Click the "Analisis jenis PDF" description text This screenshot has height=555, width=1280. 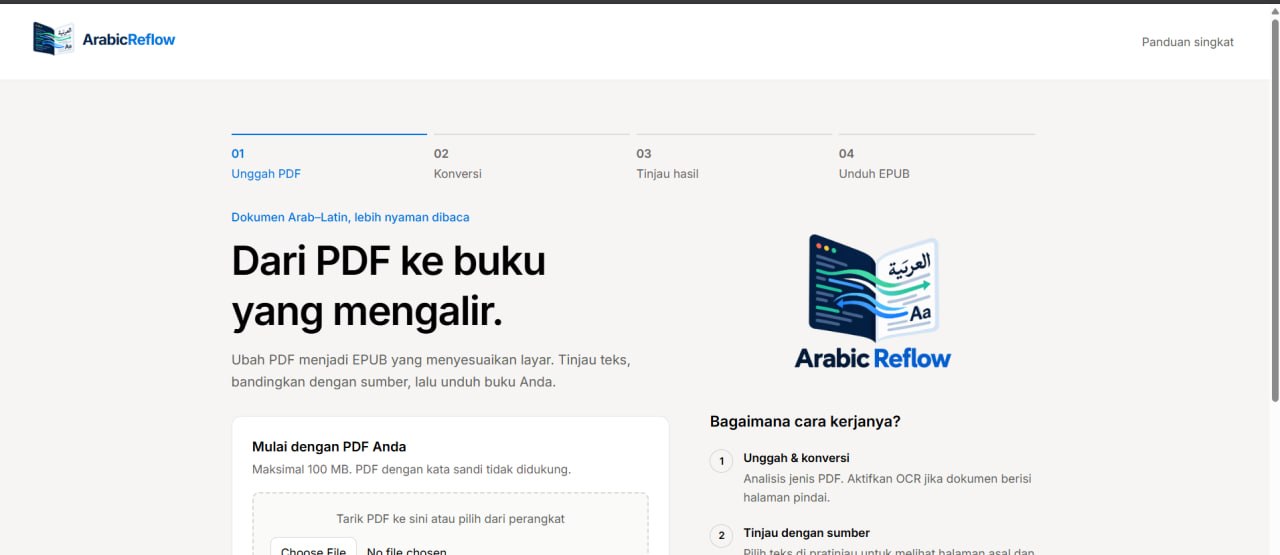click(x=887, y=488)
